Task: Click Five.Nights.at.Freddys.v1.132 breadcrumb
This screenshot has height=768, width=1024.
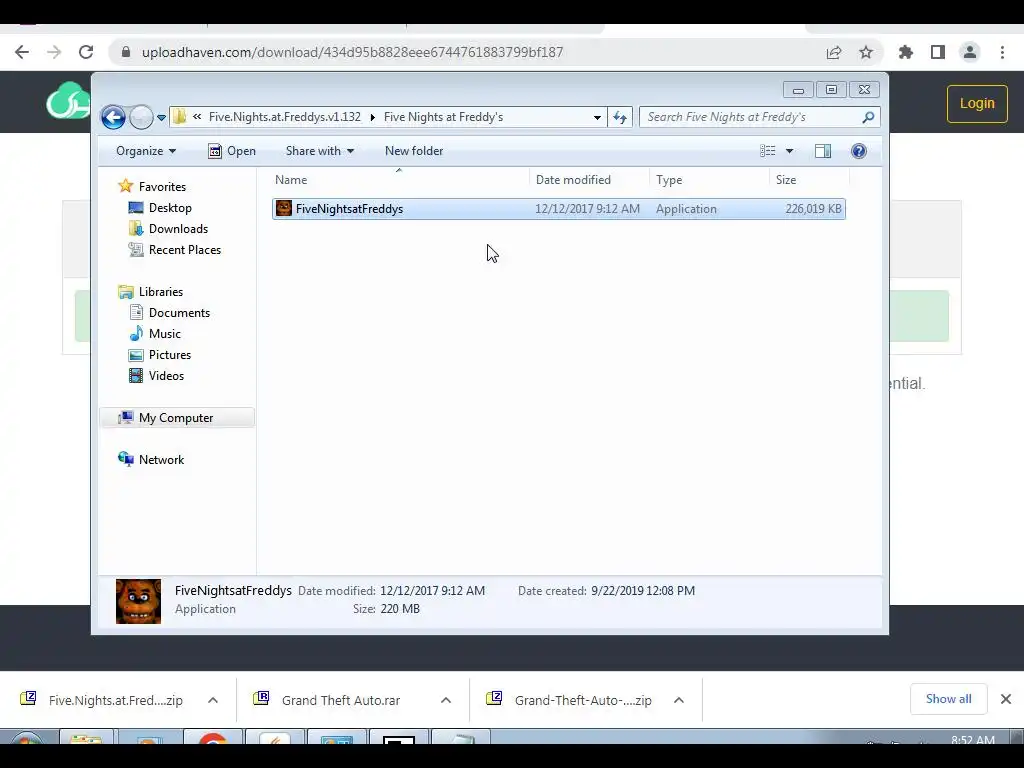Action: 285,117
